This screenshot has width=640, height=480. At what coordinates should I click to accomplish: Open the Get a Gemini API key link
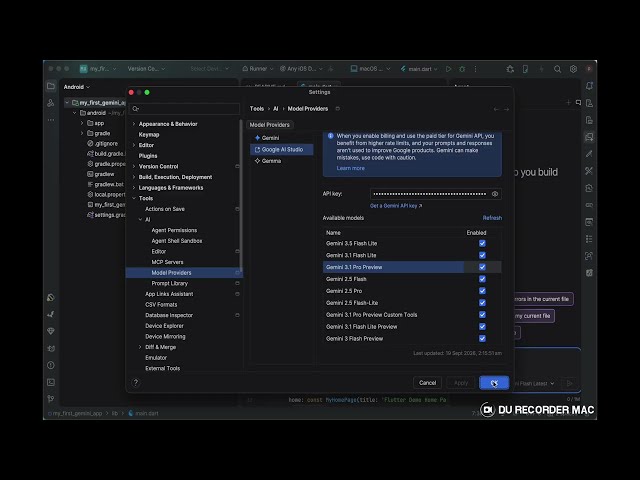coord(396,206)
